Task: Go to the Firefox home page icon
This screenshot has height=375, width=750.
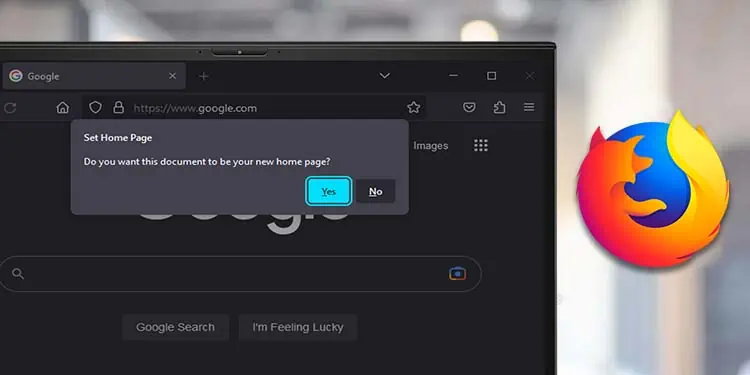Action: click(x=63, y=108)
